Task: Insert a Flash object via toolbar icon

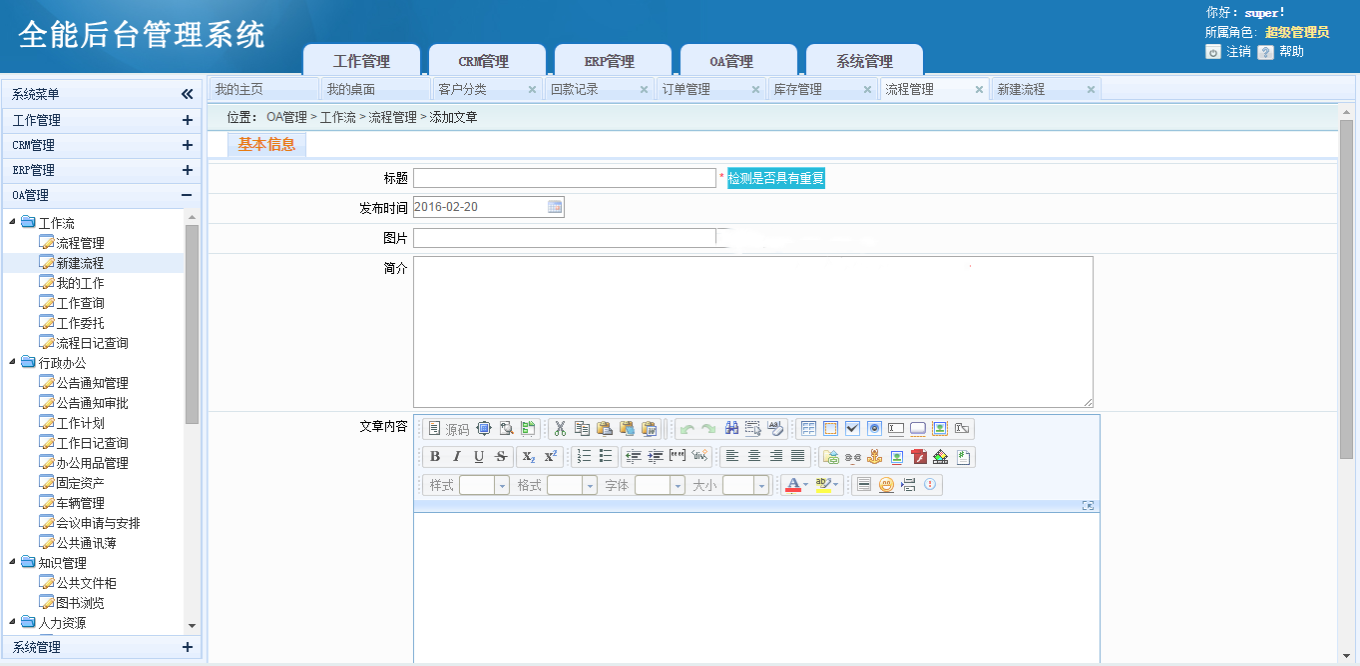Action: (918, 457)
